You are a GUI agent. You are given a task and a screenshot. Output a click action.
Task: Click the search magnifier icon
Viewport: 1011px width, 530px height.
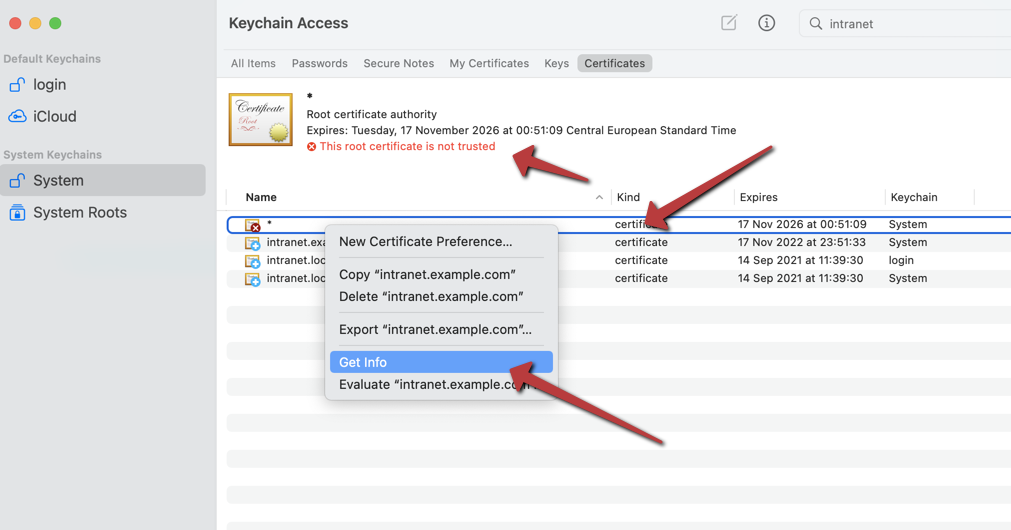816,24
